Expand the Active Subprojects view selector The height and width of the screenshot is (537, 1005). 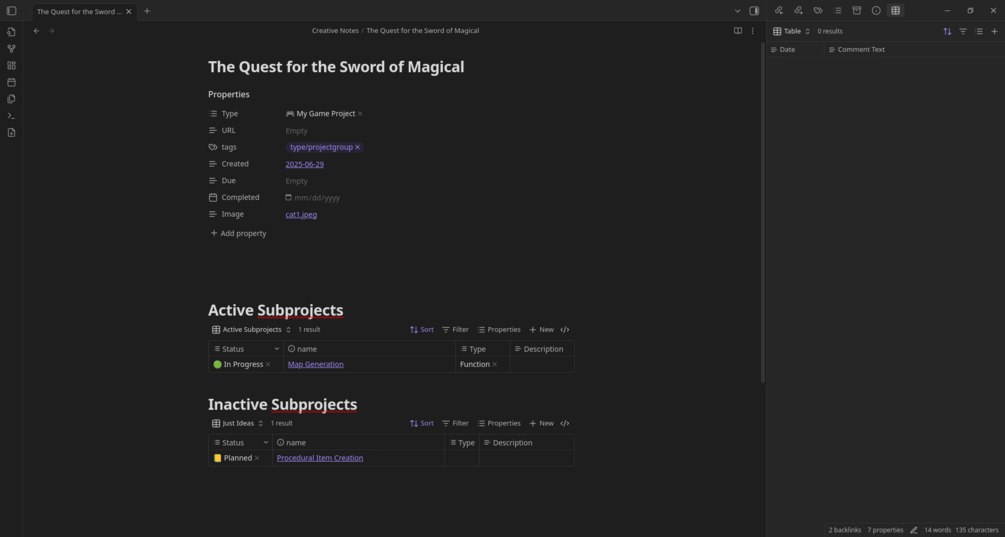click(x=251, y=330)
